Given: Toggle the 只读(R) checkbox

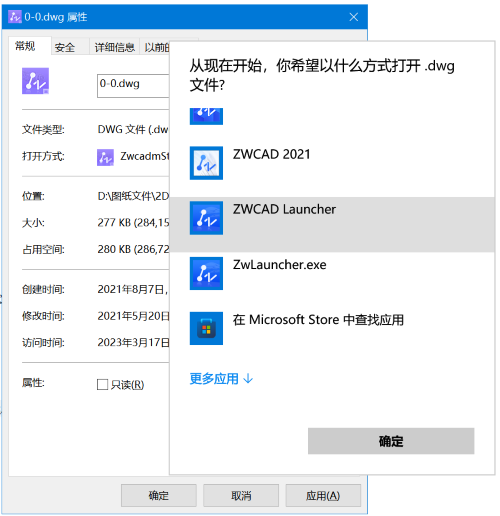Looking at the screenshot, I should pyautogui.click(x=102, y=384).
